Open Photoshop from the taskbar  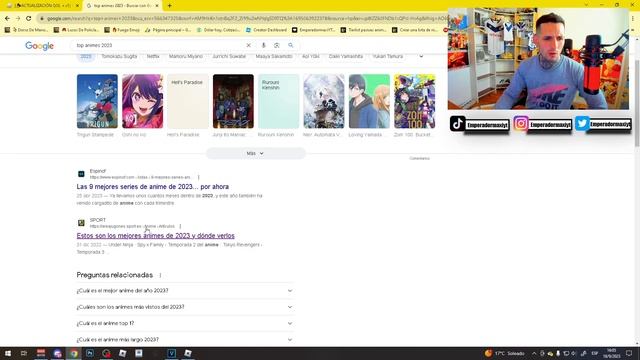[90, 353]
